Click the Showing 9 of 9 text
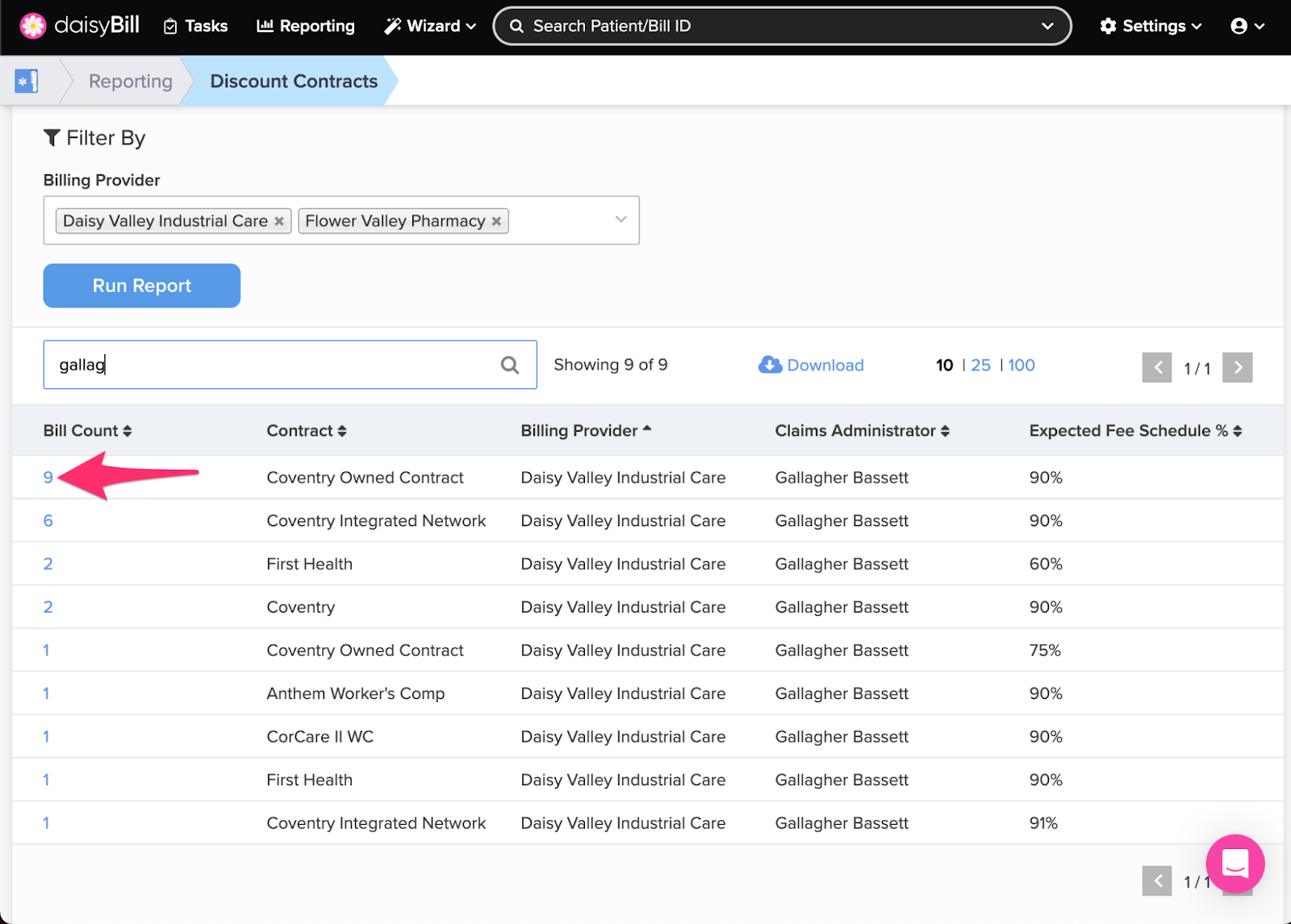This screenshot has width=1291, height=924. click(611, 365)
